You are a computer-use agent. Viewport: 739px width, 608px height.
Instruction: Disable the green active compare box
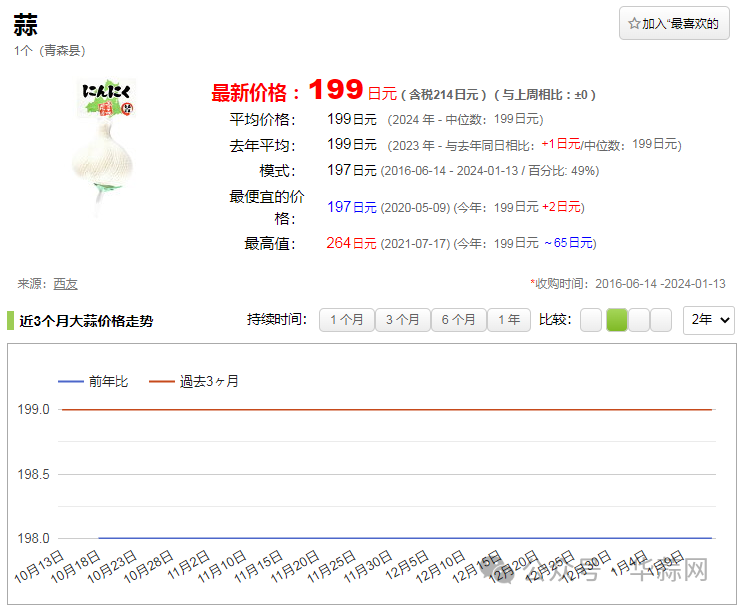click(x=617, y=320)
